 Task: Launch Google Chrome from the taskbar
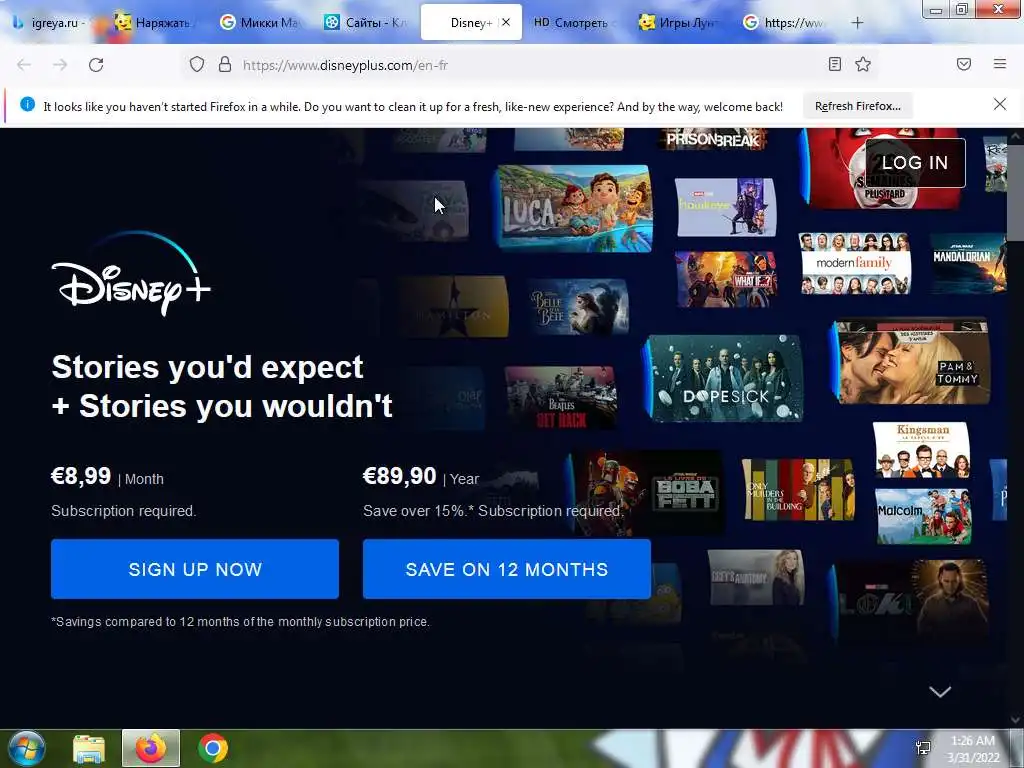pos(213,748)
